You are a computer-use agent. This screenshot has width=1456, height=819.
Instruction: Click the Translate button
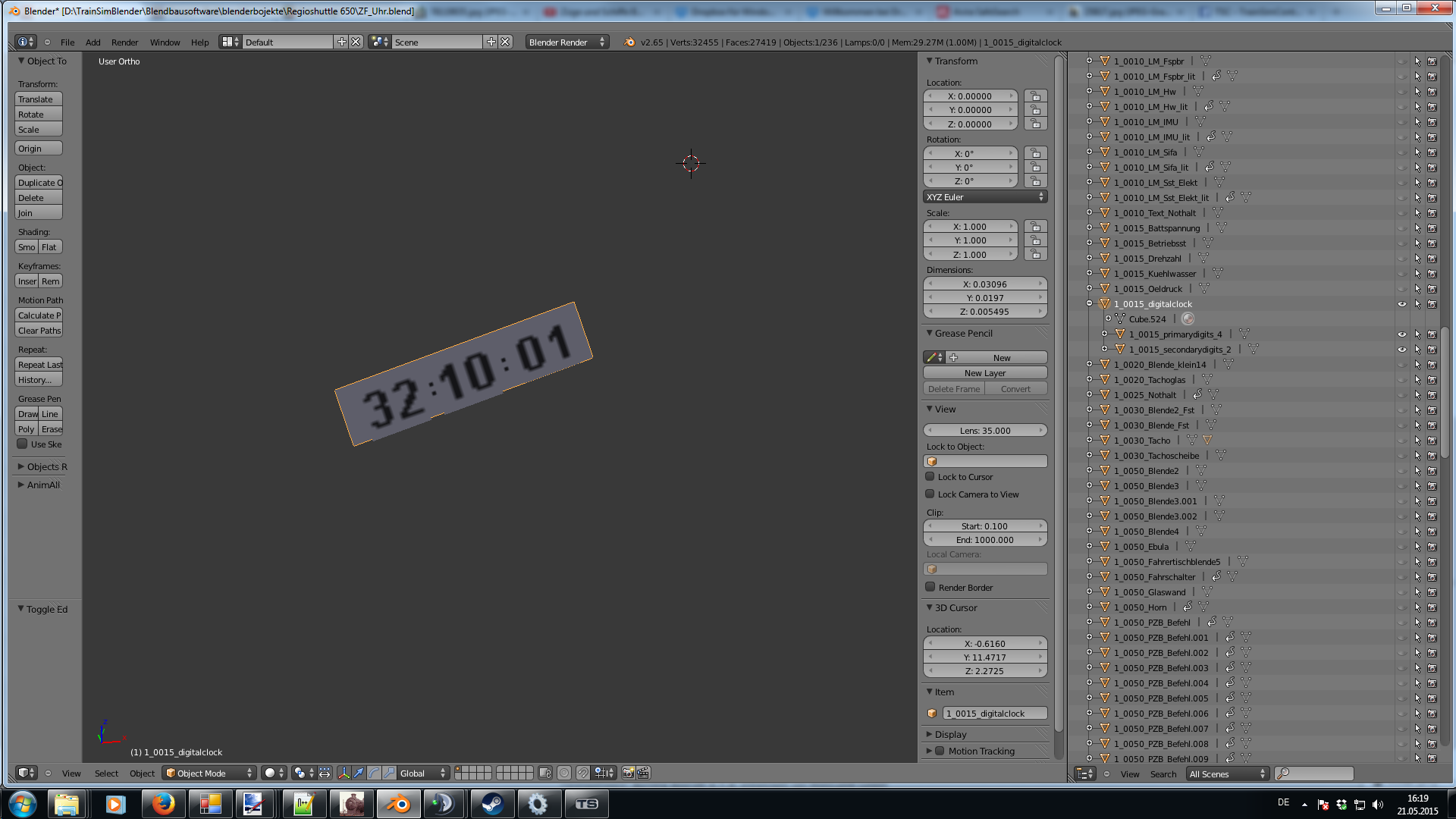coord(38,99)
